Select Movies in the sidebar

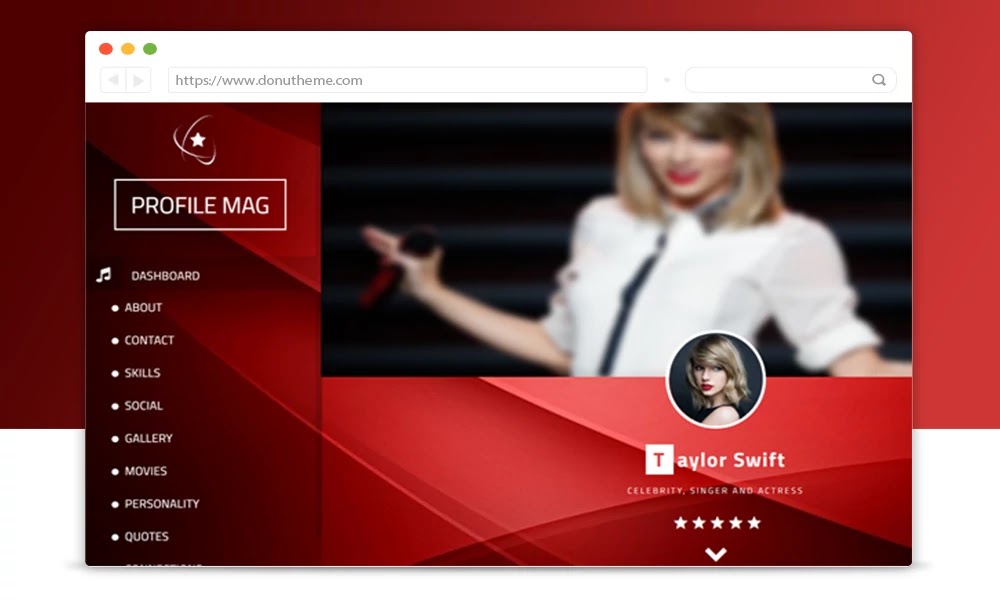tap(145, 471)
